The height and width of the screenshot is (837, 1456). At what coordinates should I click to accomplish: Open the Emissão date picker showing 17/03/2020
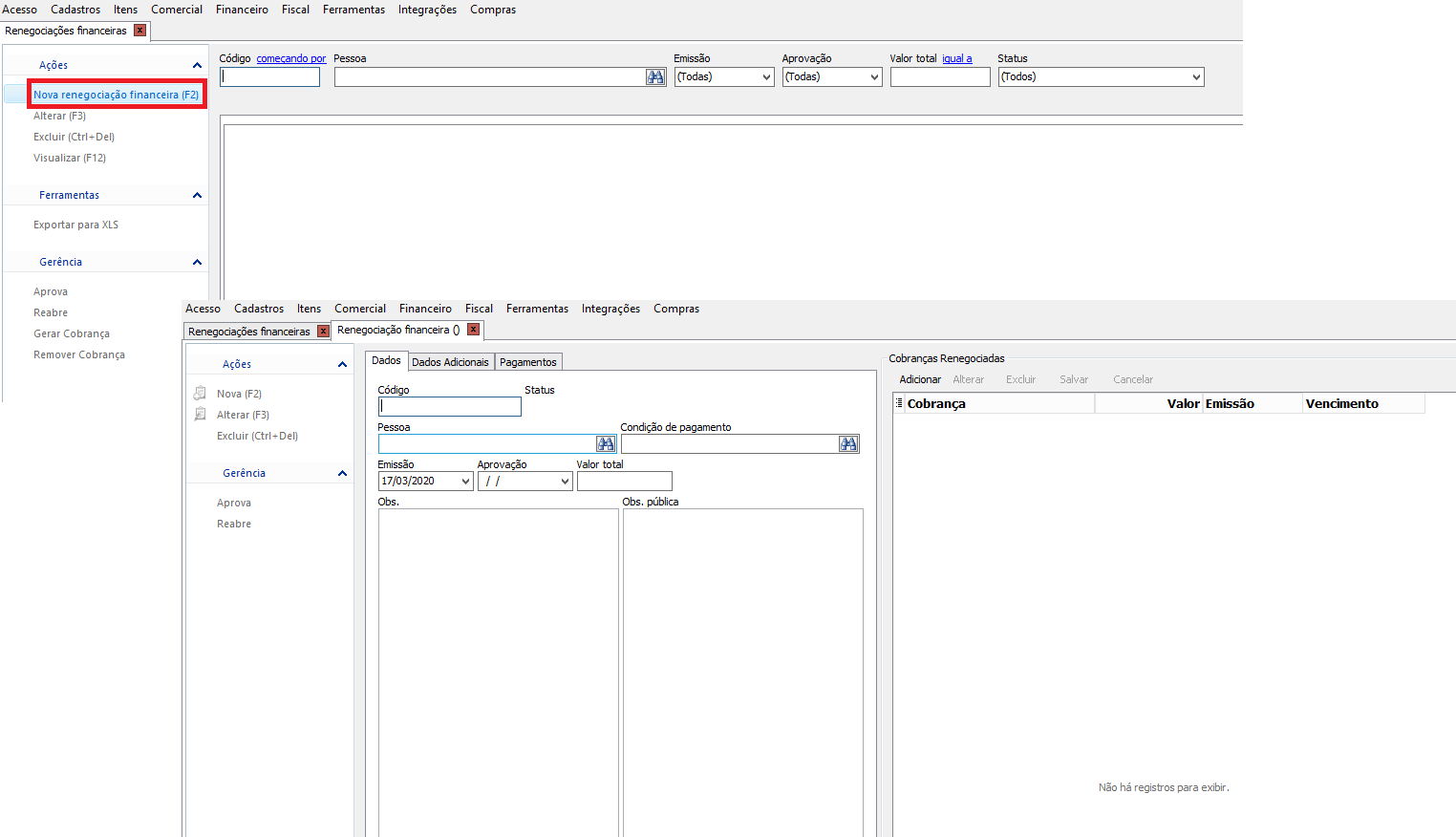[465, 482]
